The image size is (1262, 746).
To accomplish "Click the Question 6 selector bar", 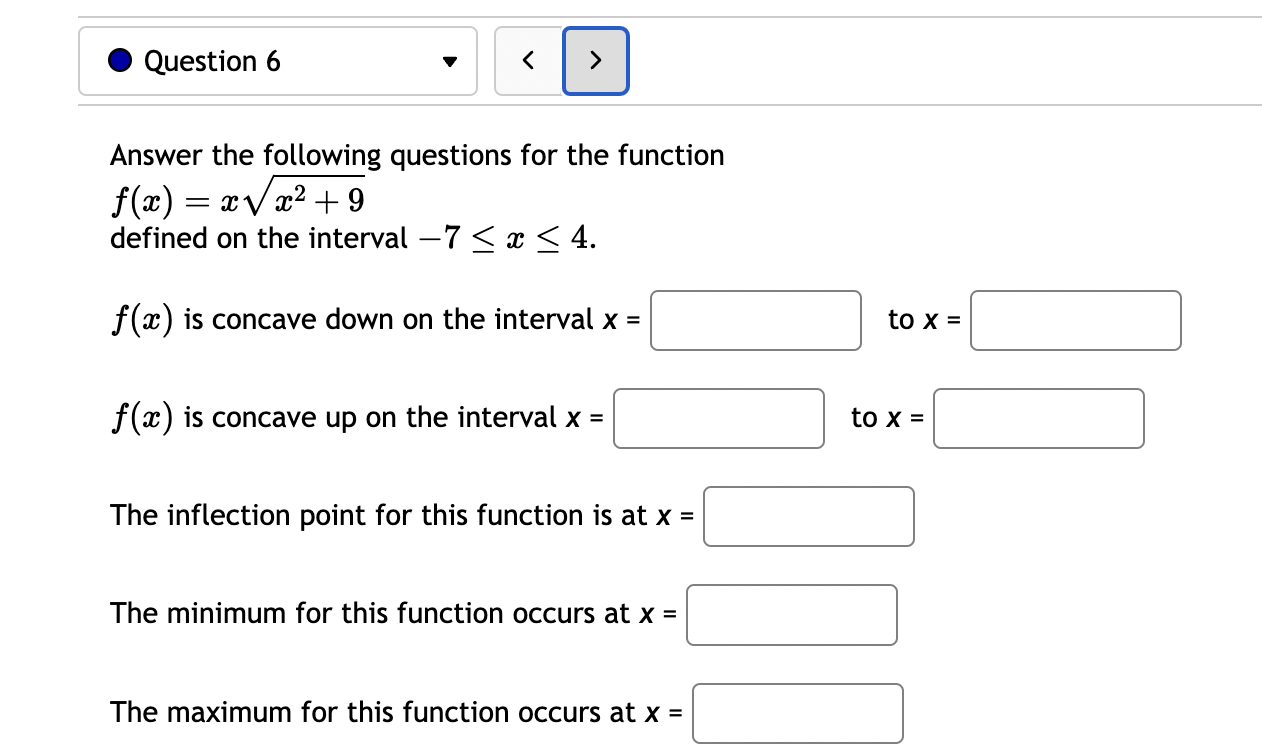I will coord(278,60).
